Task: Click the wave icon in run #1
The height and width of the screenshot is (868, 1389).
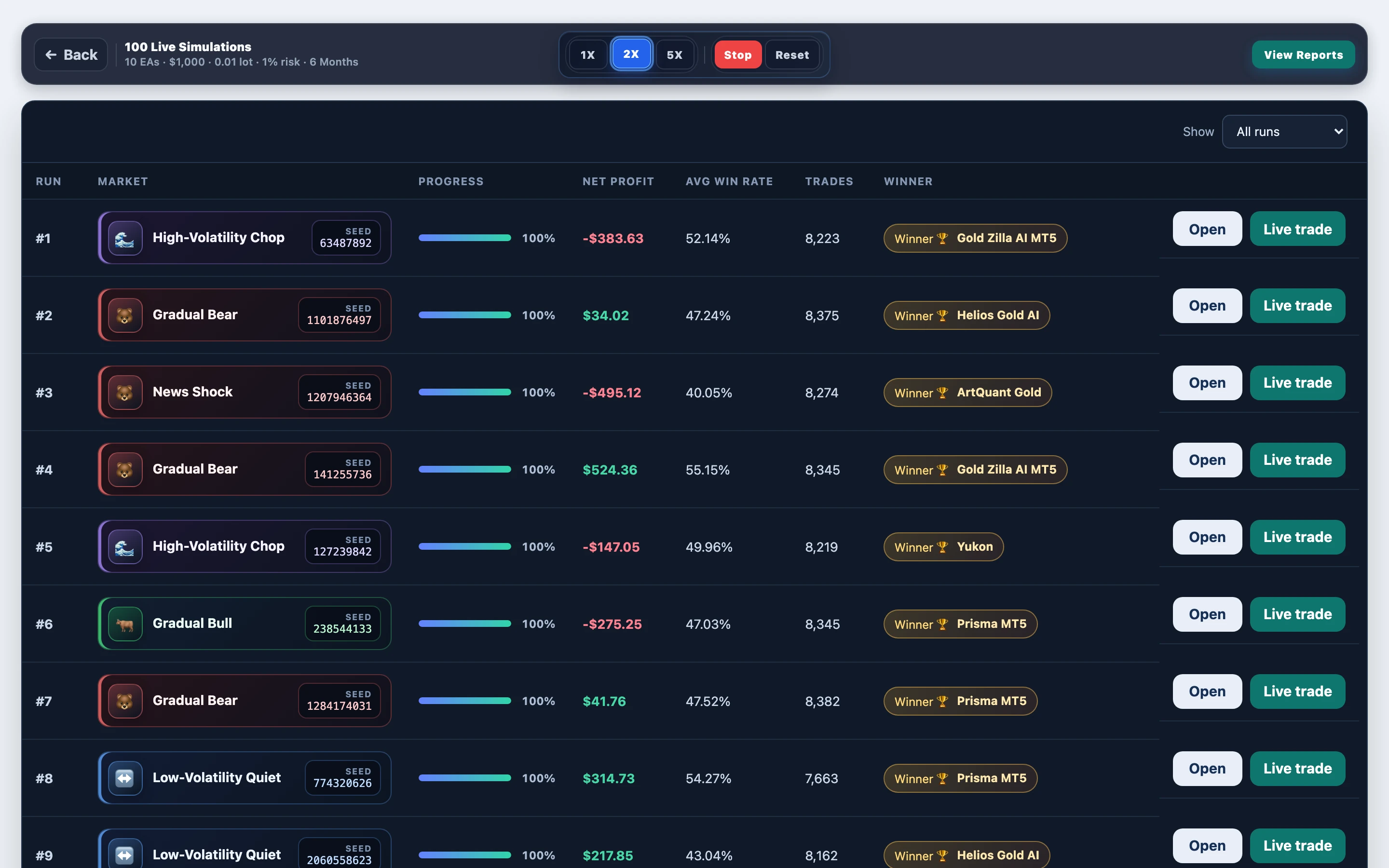Action: coord(125,238)
